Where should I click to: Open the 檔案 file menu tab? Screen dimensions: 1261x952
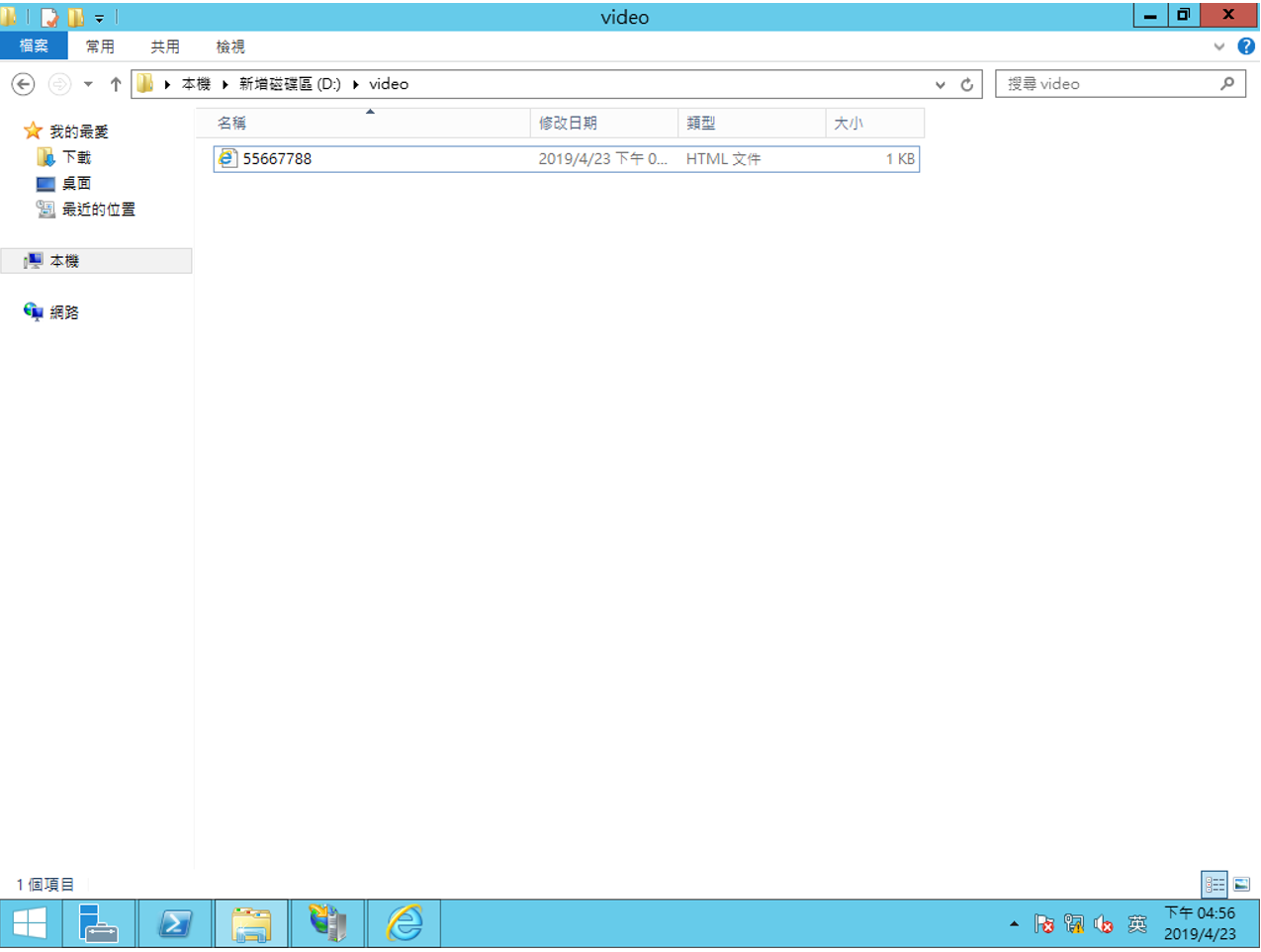pyautogui.click(x=34, y=46)
